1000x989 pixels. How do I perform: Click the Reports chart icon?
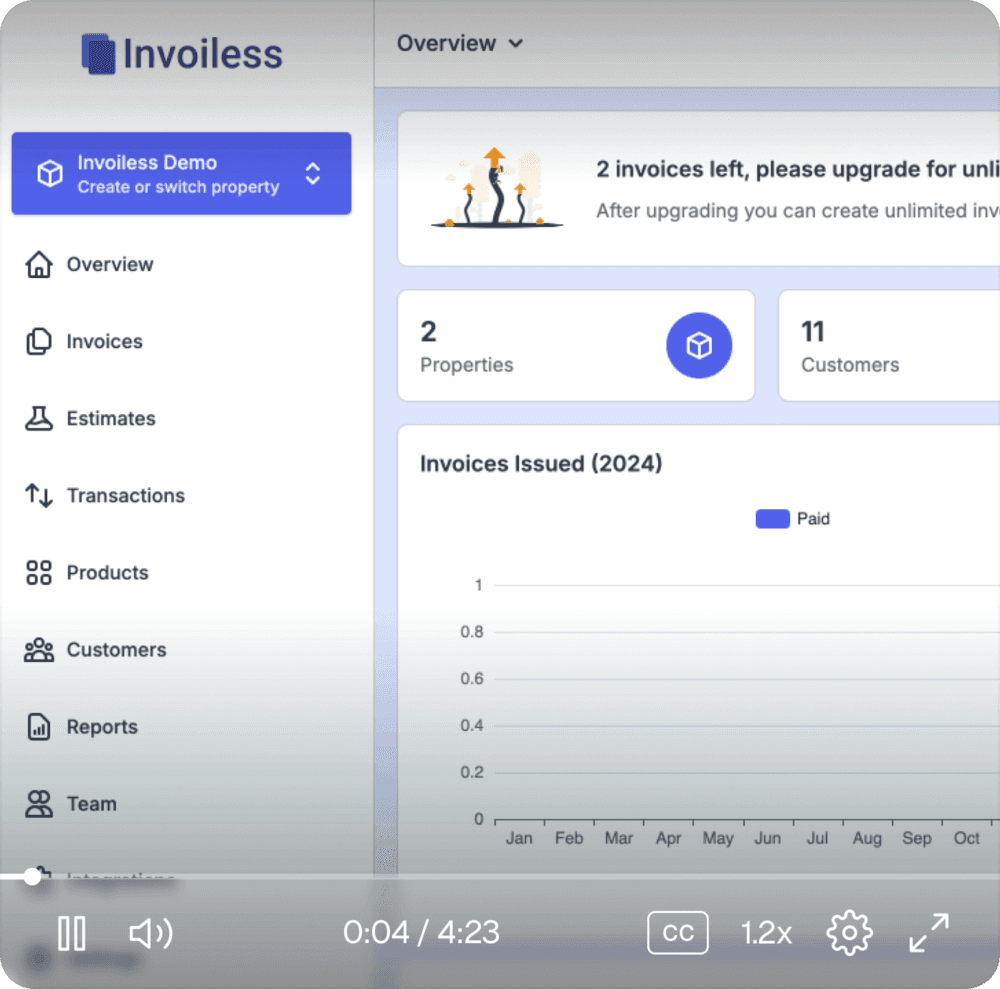point(39,727)
